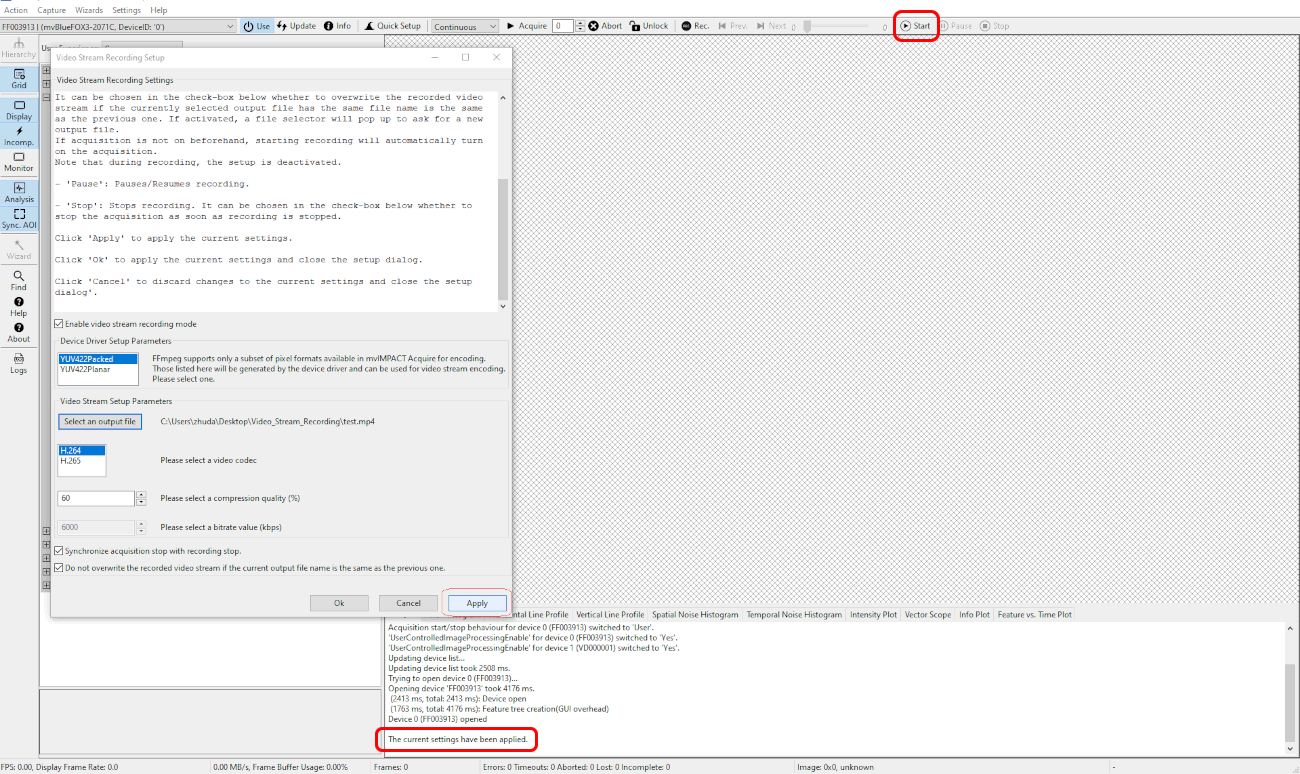Select H.265 in the video codec list

71,460
